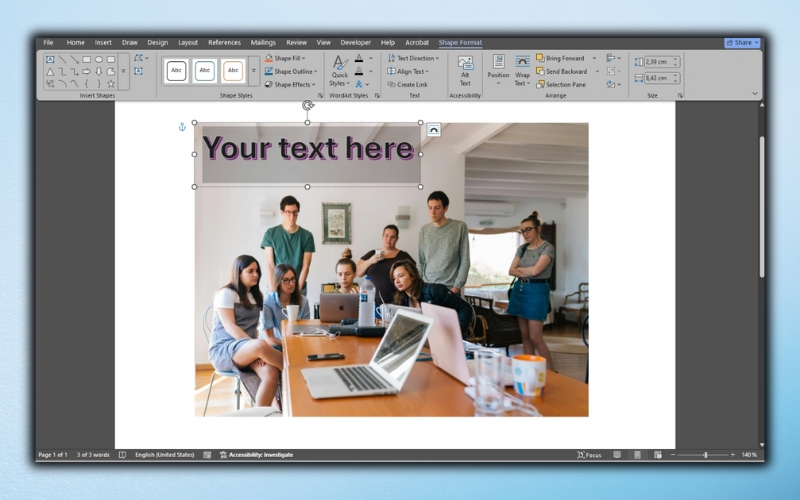The width and height of the screenshot is (800, 500).
Task: Choose the Arrow line shape
Action: (x=74, y=59)
